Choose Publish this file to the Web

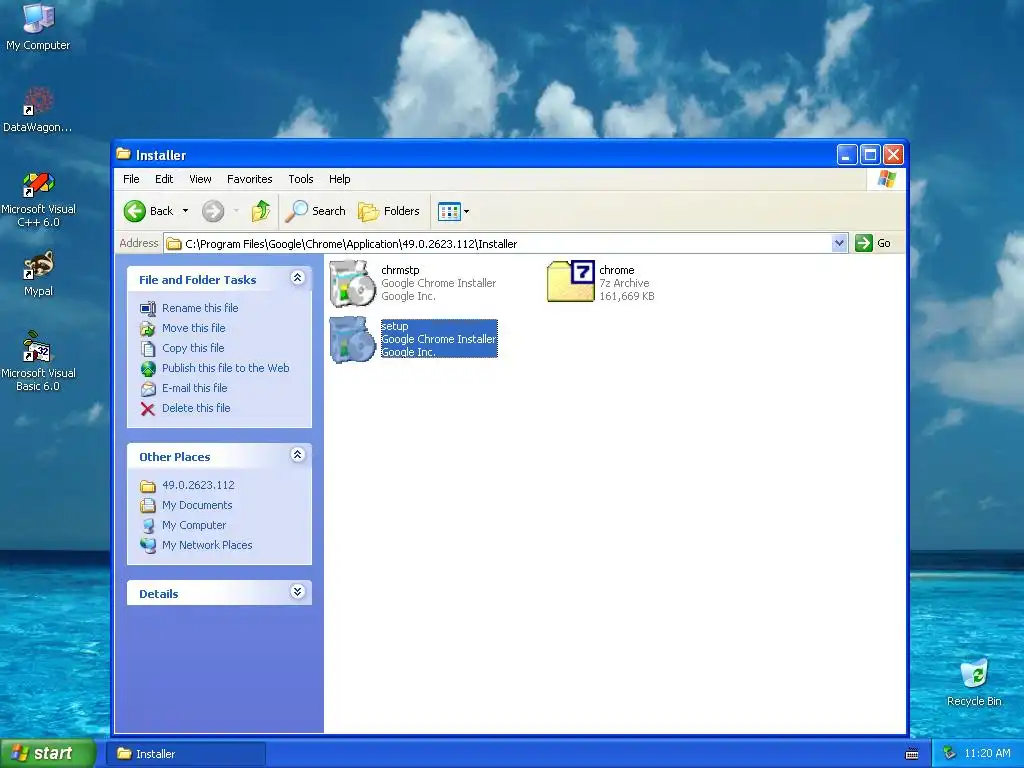(x=225, y=368)
